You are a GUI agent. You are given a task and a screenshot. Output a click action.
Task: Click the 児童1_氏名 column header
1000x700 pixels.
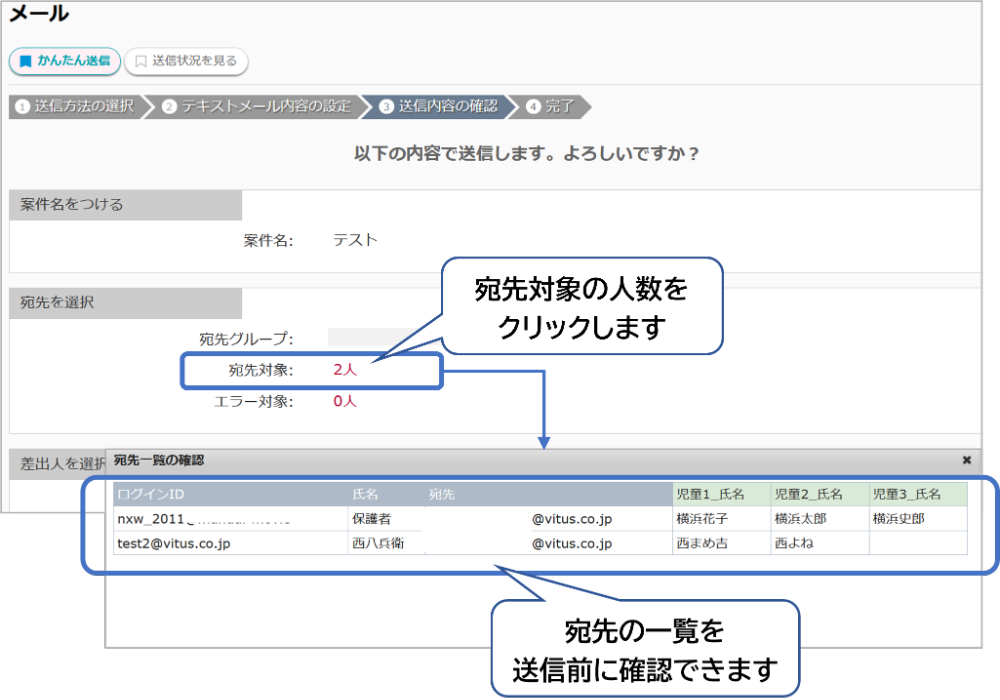pyautogui.click(x=711, y=494)
